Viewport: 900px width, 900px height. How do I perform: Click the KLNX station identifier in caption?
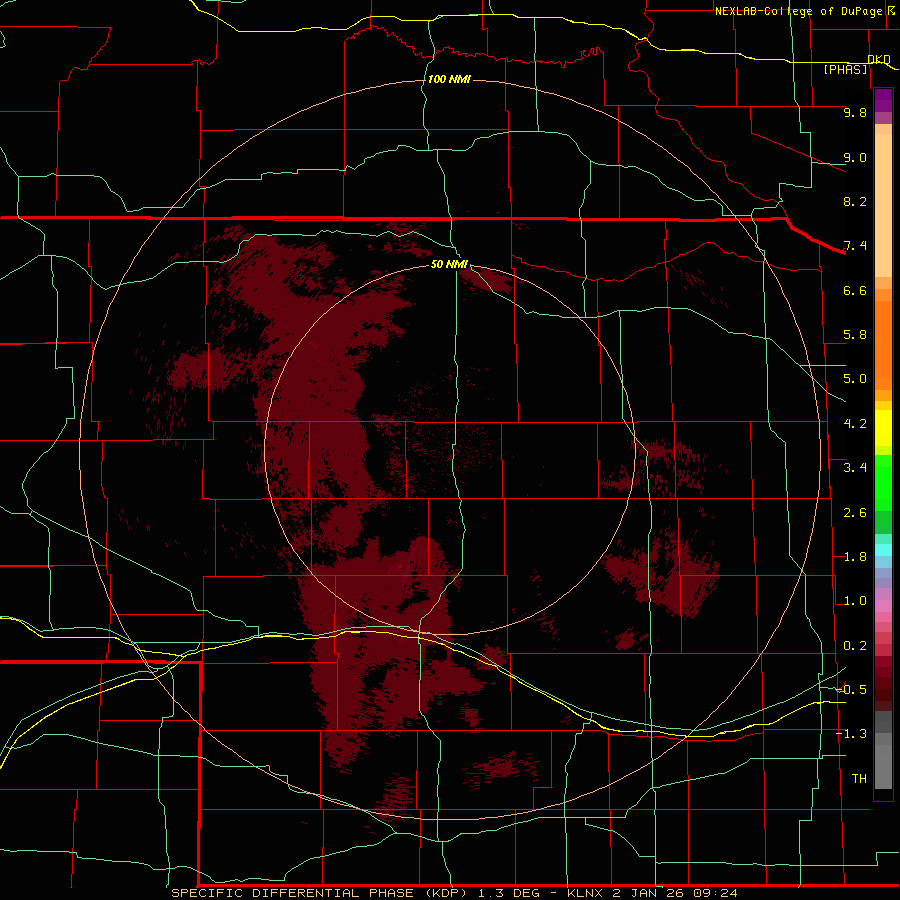pos(585,893)
